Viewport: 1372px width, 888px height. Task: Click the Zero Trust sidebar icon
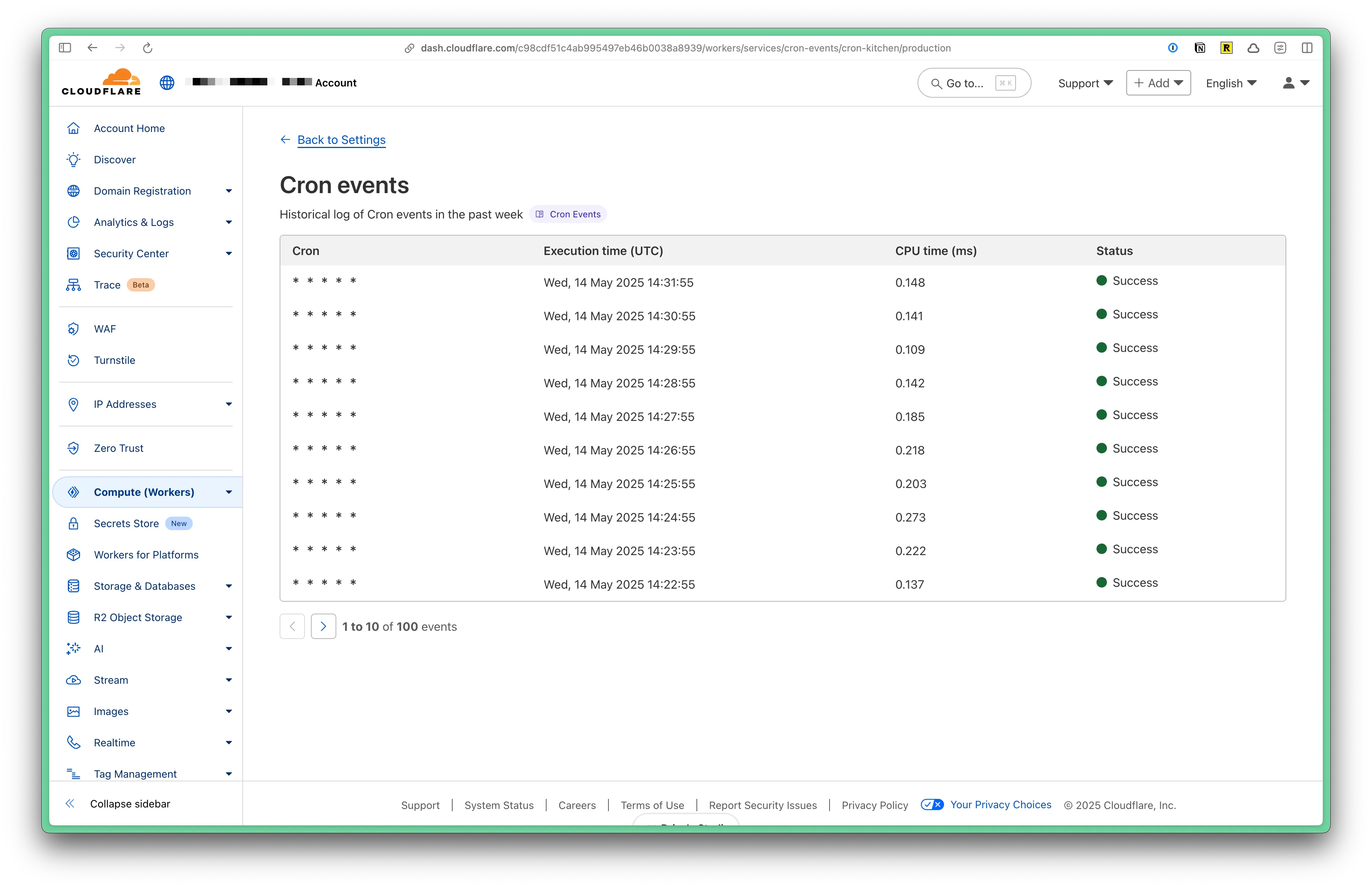73,448
